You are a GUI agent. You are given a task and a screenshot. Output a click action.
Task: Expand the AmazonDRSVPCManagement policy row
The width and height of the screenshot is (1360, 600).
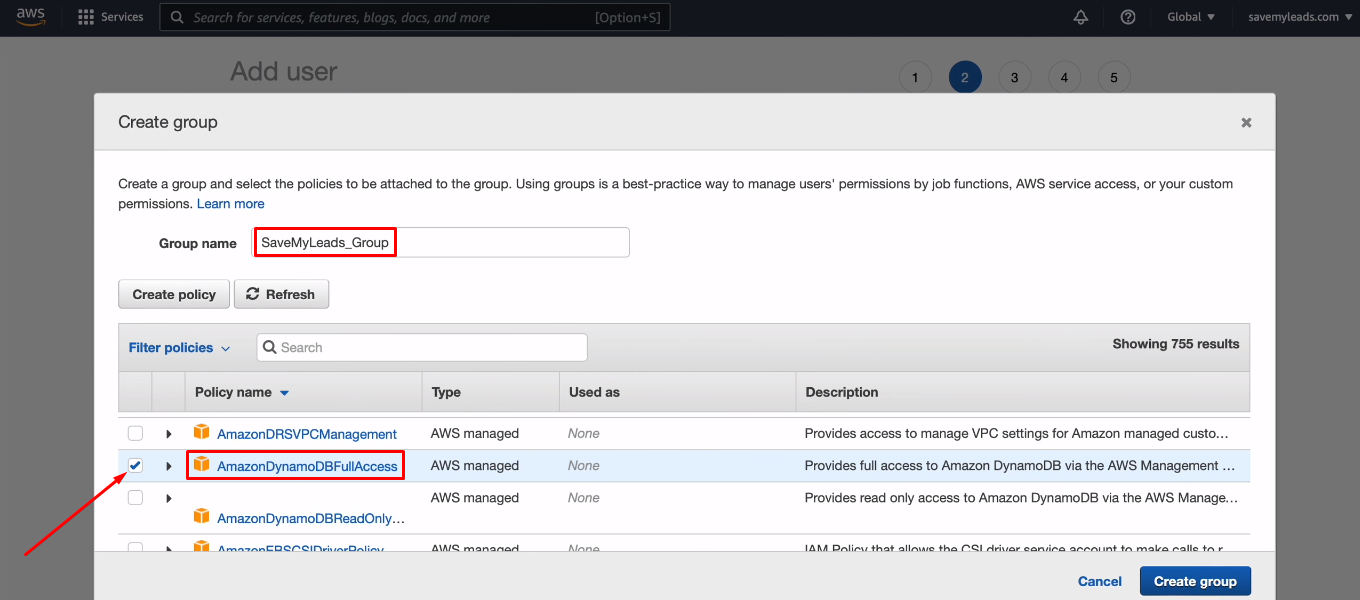[168, 434]
